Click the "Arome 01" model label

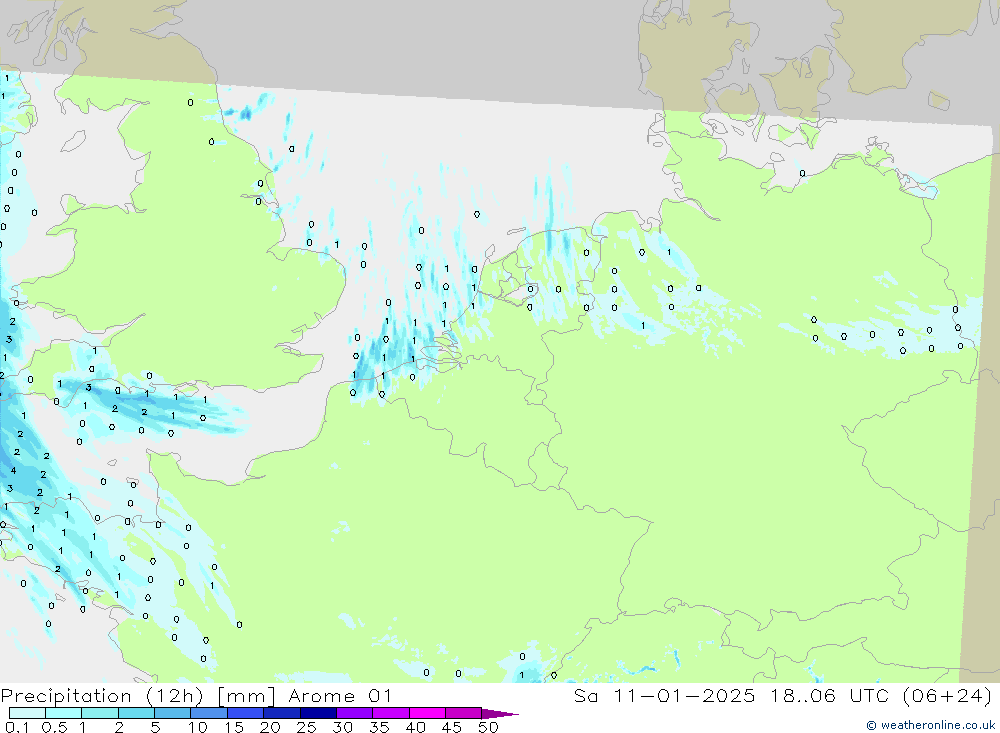tap(340, 695)
